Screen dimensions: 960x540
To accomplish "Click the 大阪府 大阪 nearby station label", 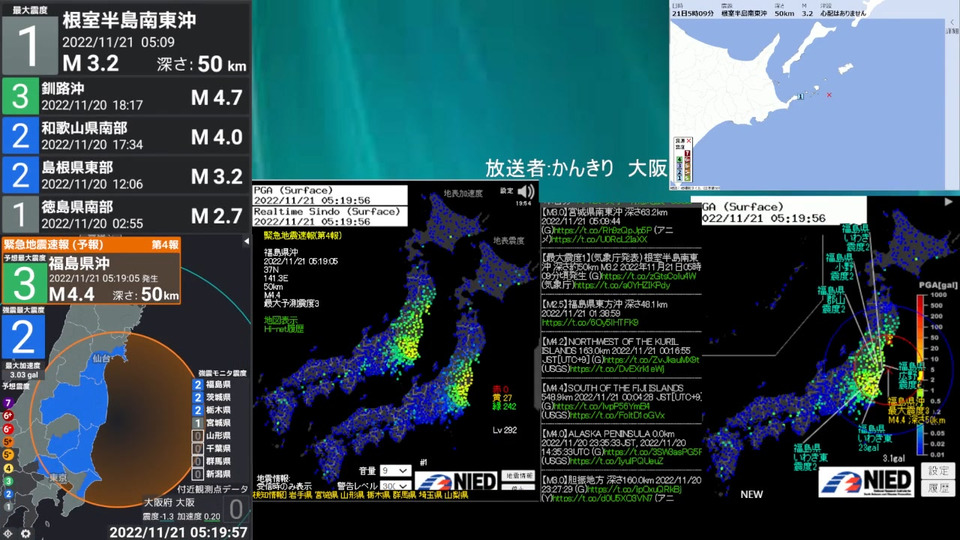I will click(x=169, y=502).
